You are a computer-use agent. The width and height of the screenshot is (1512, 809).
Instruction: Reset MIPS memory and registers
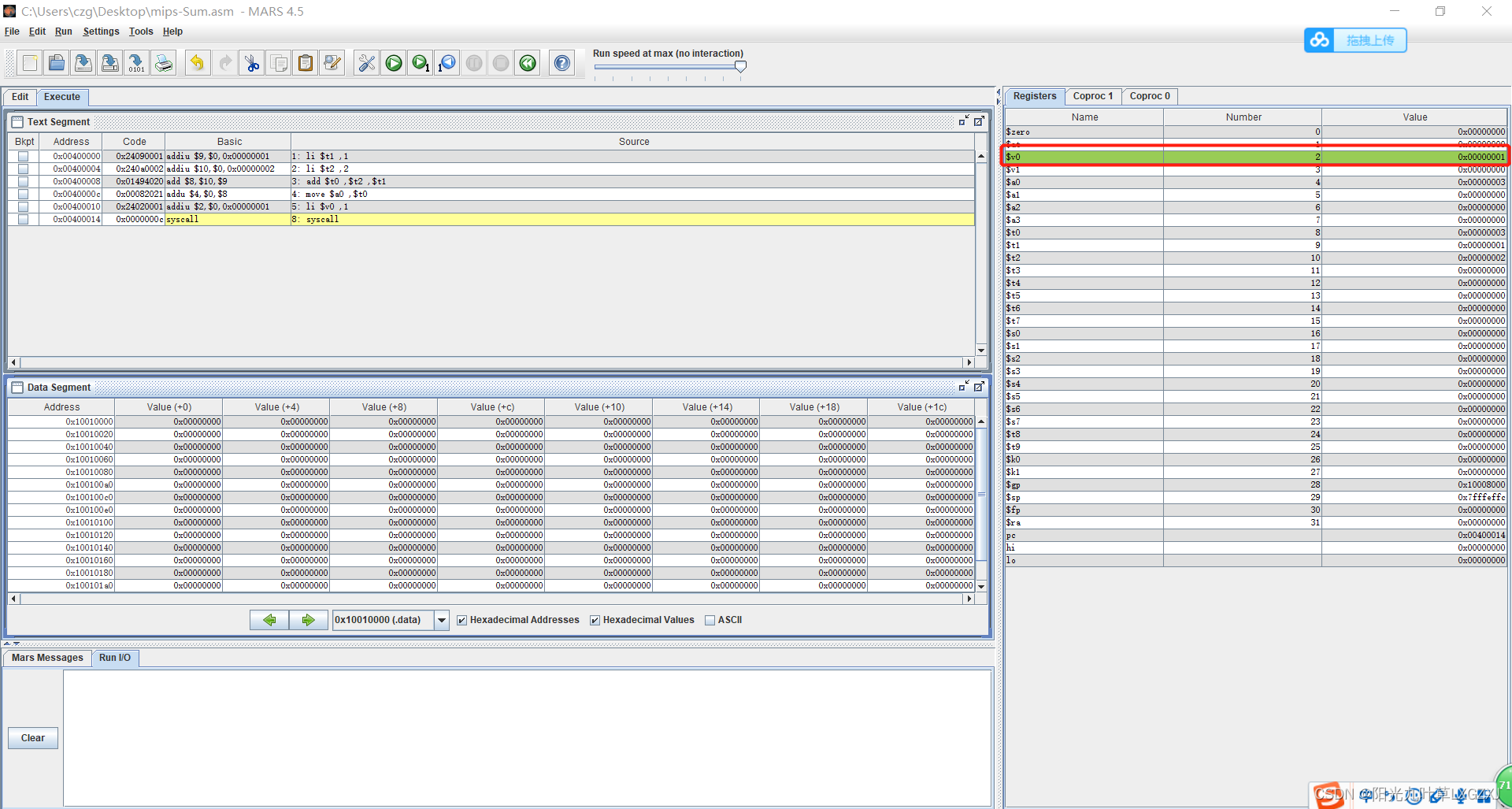click(x=528, y=63)
